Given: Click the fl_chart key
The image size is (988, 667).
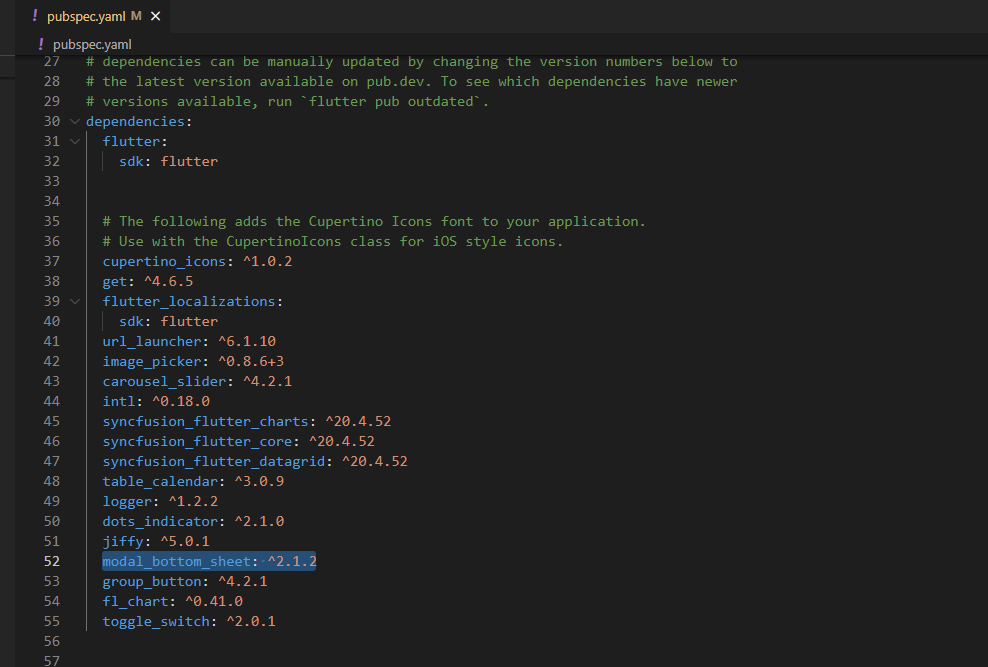Looking at the screenshot, I should coord(135,601).
